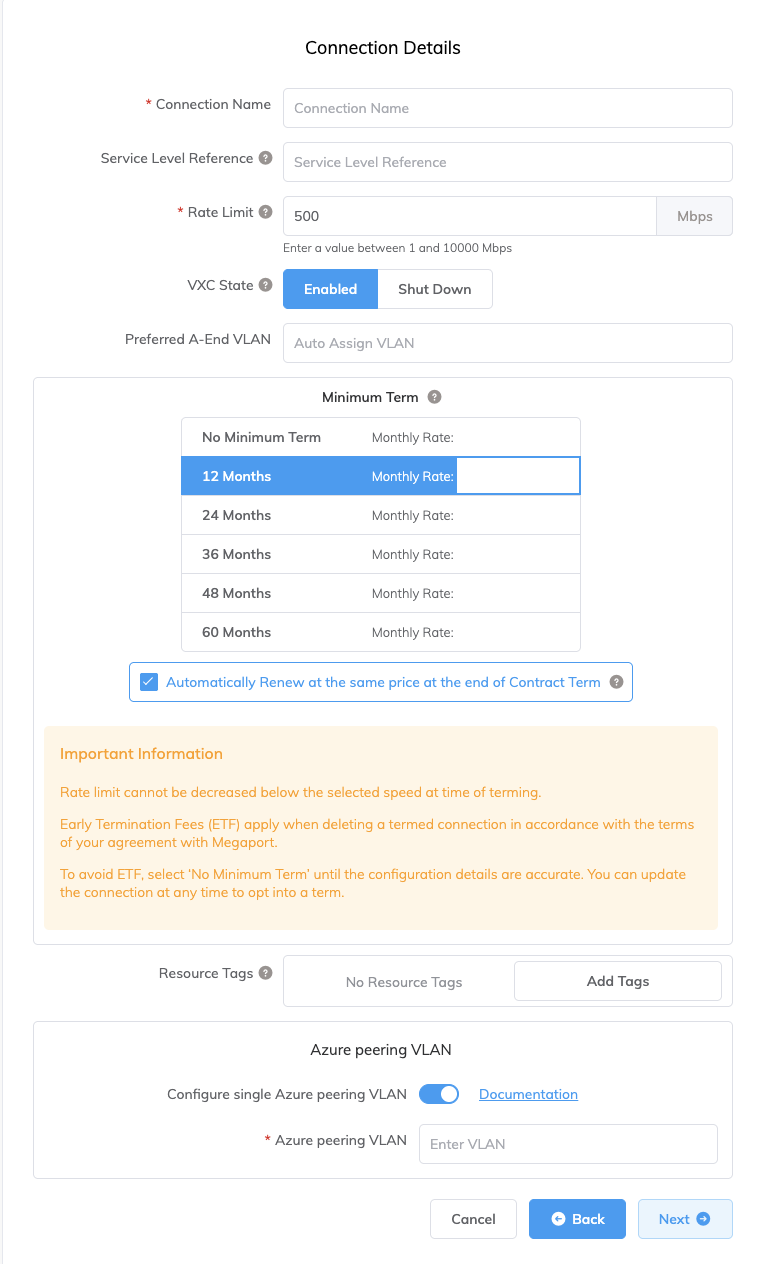This screenshot has width=762, height=1264.
Task: Proceed by clicking Next
Action: [x=685, y=1219]
